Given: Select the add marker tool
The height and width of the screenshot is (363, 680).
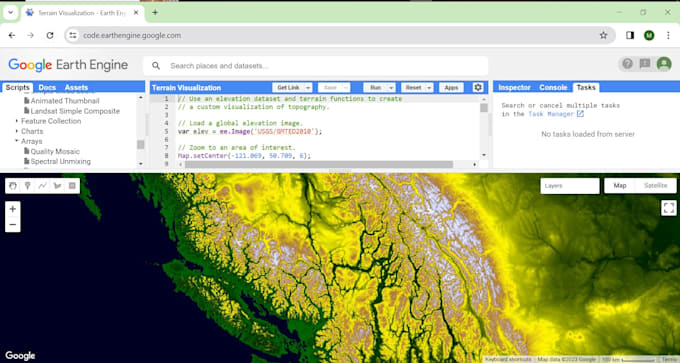Looking at the screenshot, I should tap(27, 186).
